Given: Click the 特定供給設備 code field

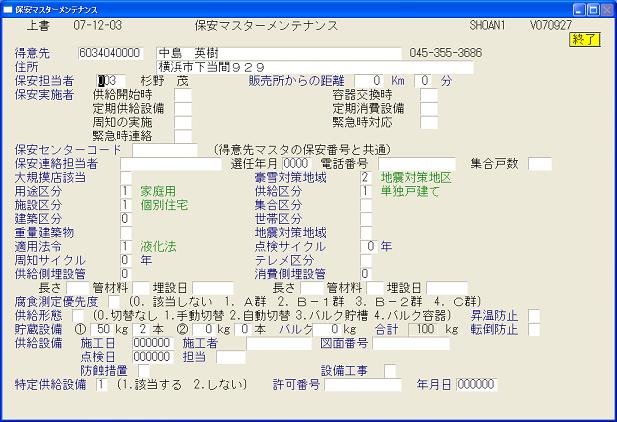Looking at the screenshot, I should click(x=102, y=385).
